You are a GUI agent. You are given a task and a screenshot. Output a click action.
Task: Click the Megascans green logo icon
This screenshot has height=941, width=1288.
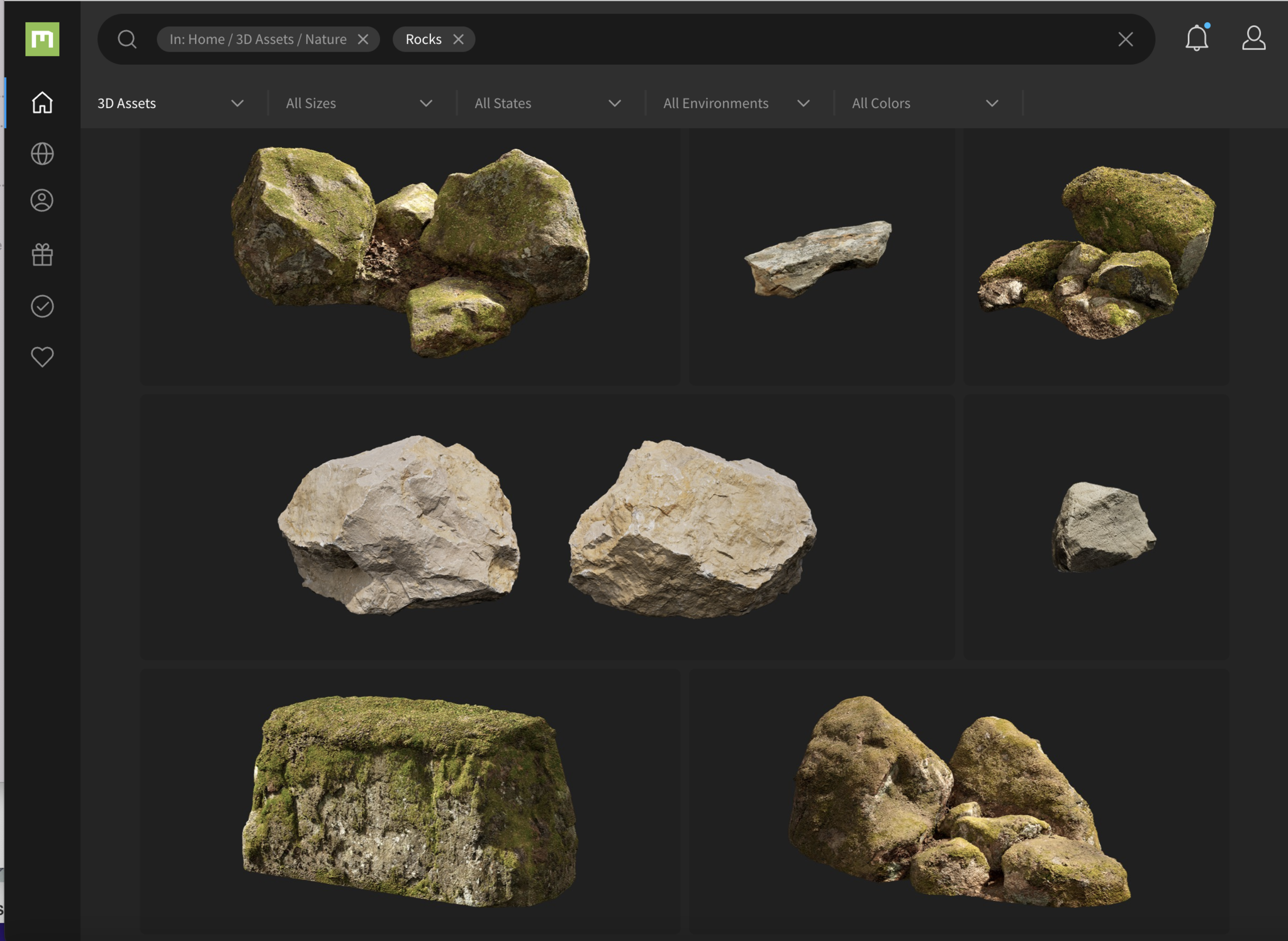pos(42,39)
